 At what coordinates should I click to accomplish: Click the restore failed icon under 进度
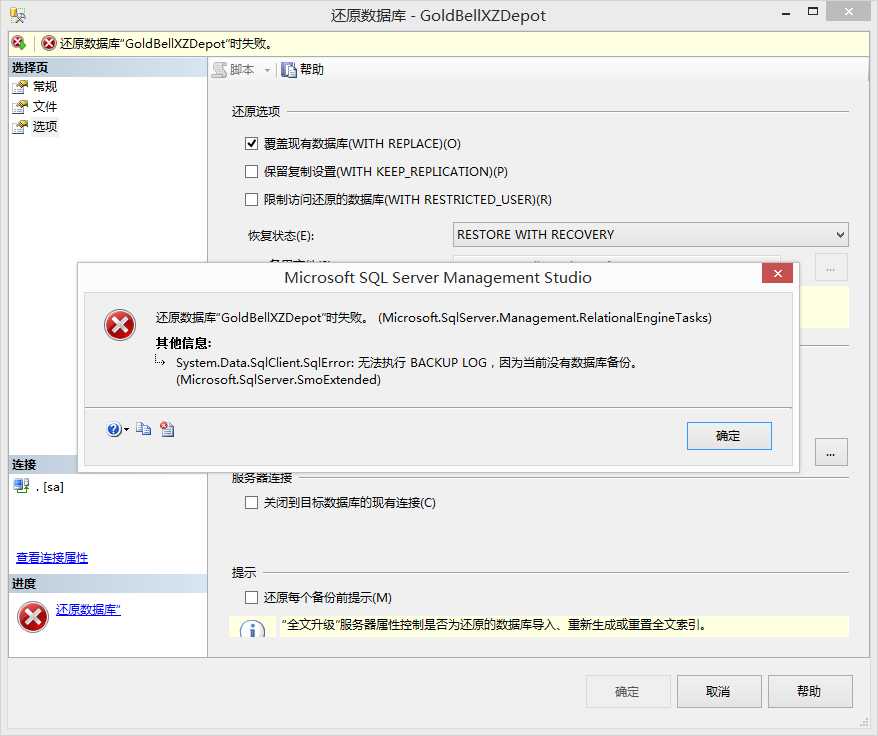[33, 617]
